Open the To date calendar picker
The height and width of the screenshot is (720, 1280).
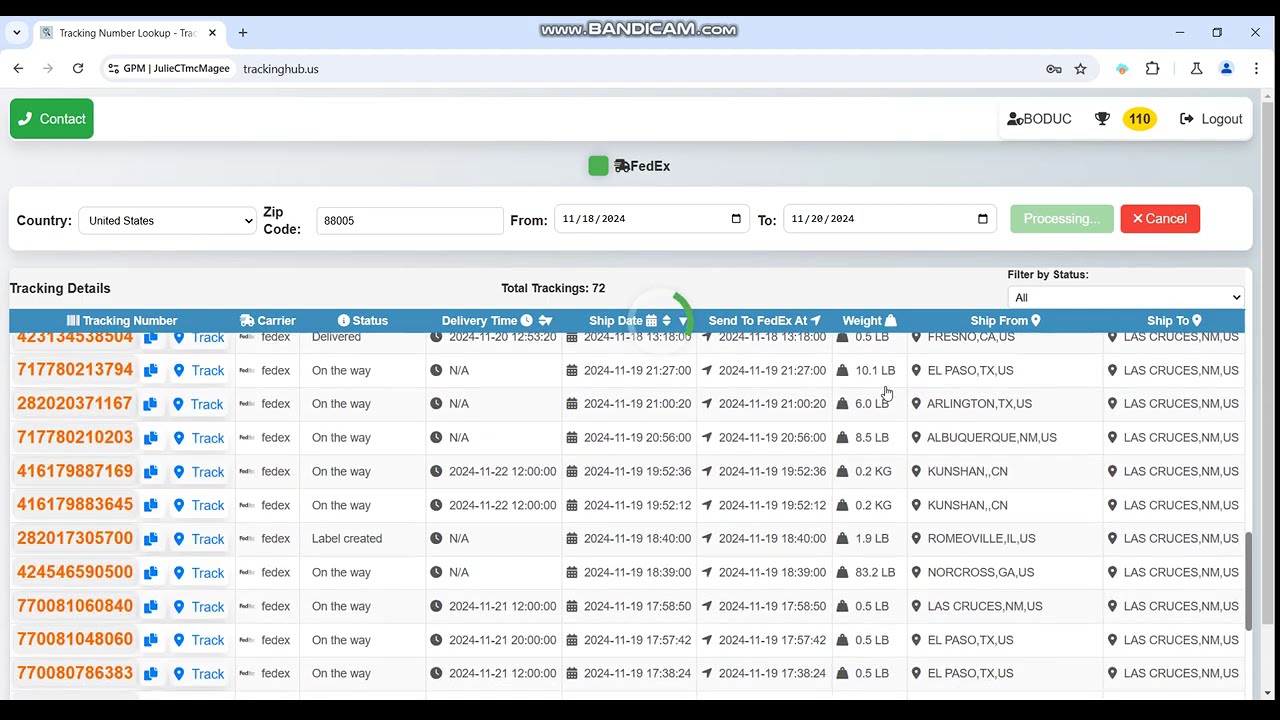(982, 219)
